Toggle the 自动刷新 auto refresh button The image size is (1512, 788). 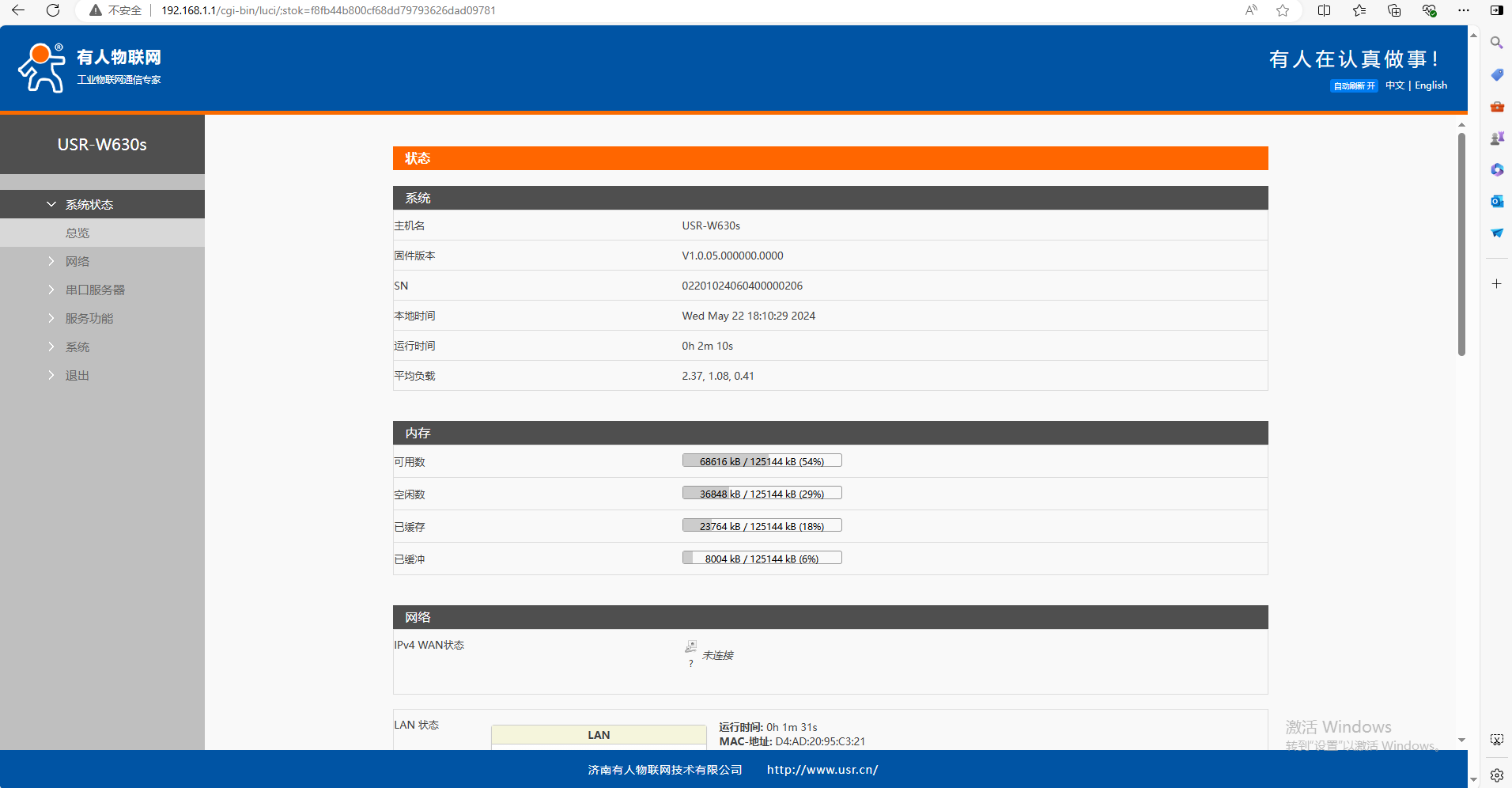point(1353,85)
